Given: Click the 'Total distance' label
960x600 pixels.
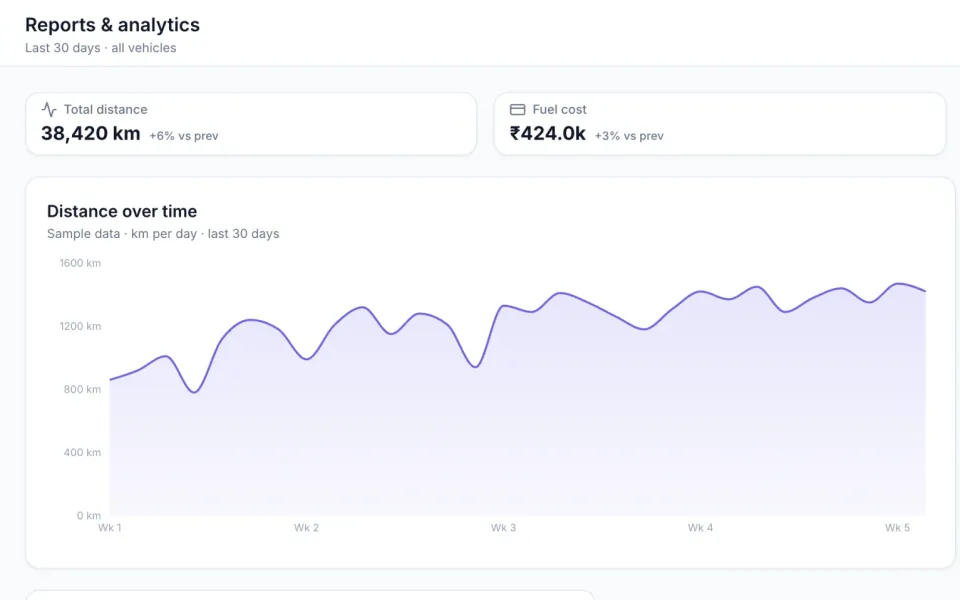Looking at the screenshot, I should point(105,110).
